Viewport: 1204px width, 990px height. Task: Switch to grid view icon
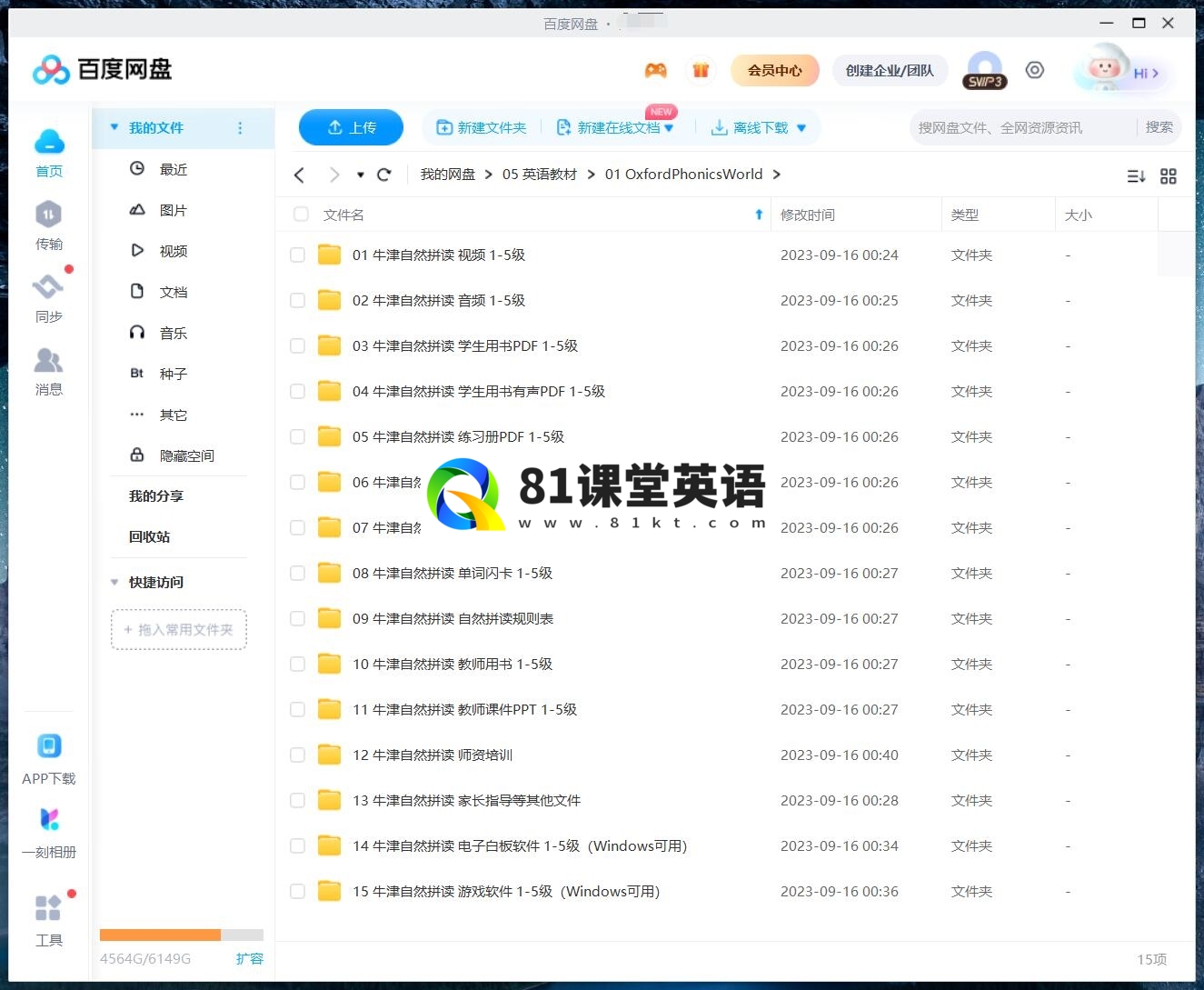click(1169, 176)
